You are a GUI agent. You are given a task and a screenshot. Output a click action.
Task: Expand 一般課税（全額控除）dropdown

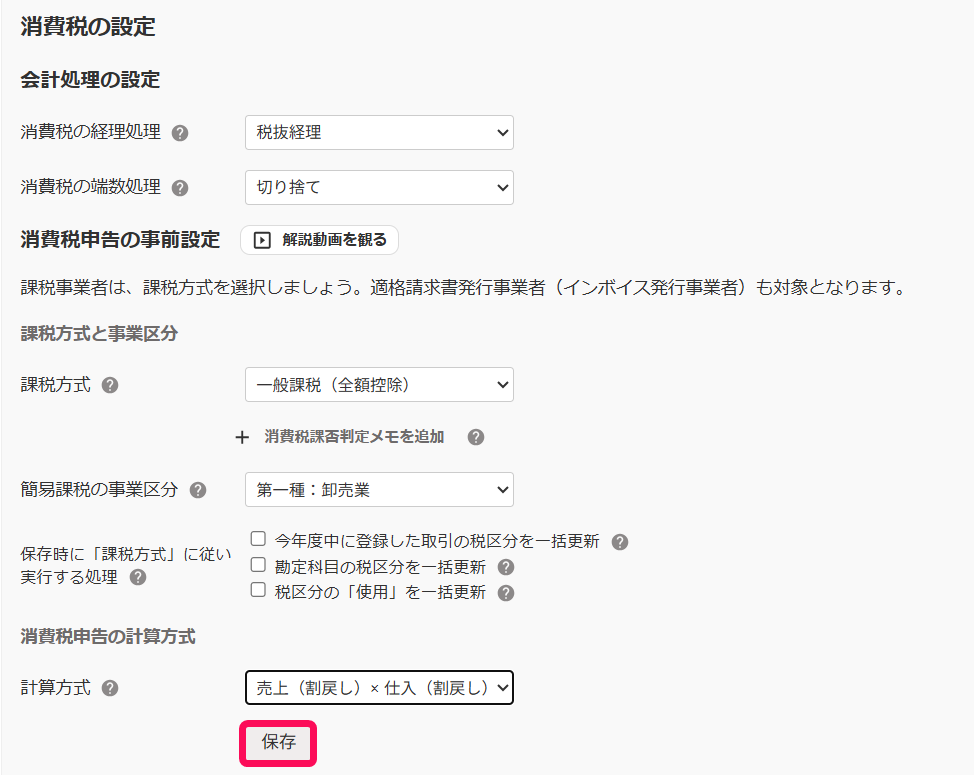[380, 385]
